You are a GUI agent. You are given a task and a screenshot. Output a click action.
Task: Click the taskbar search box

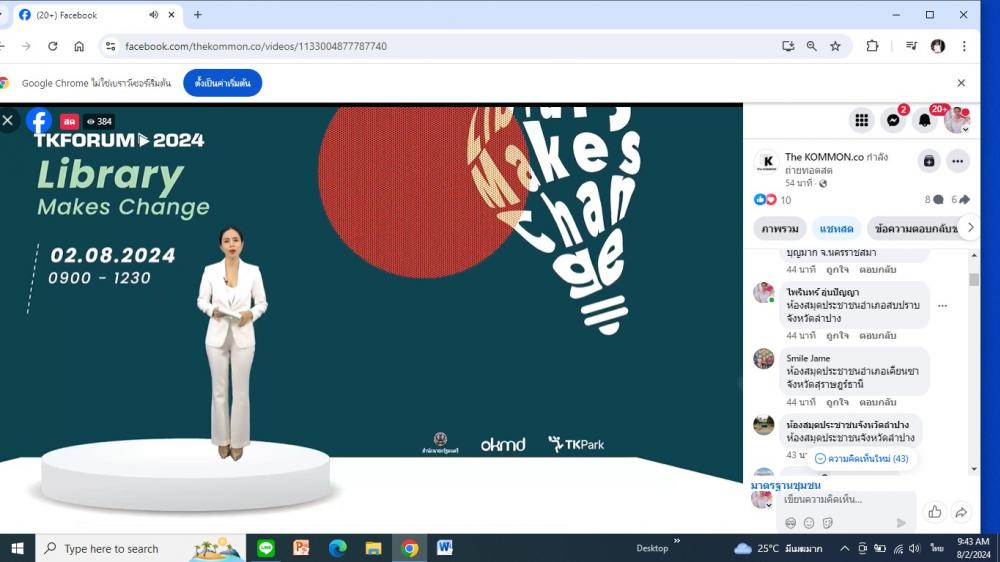(x=140, y=549)
